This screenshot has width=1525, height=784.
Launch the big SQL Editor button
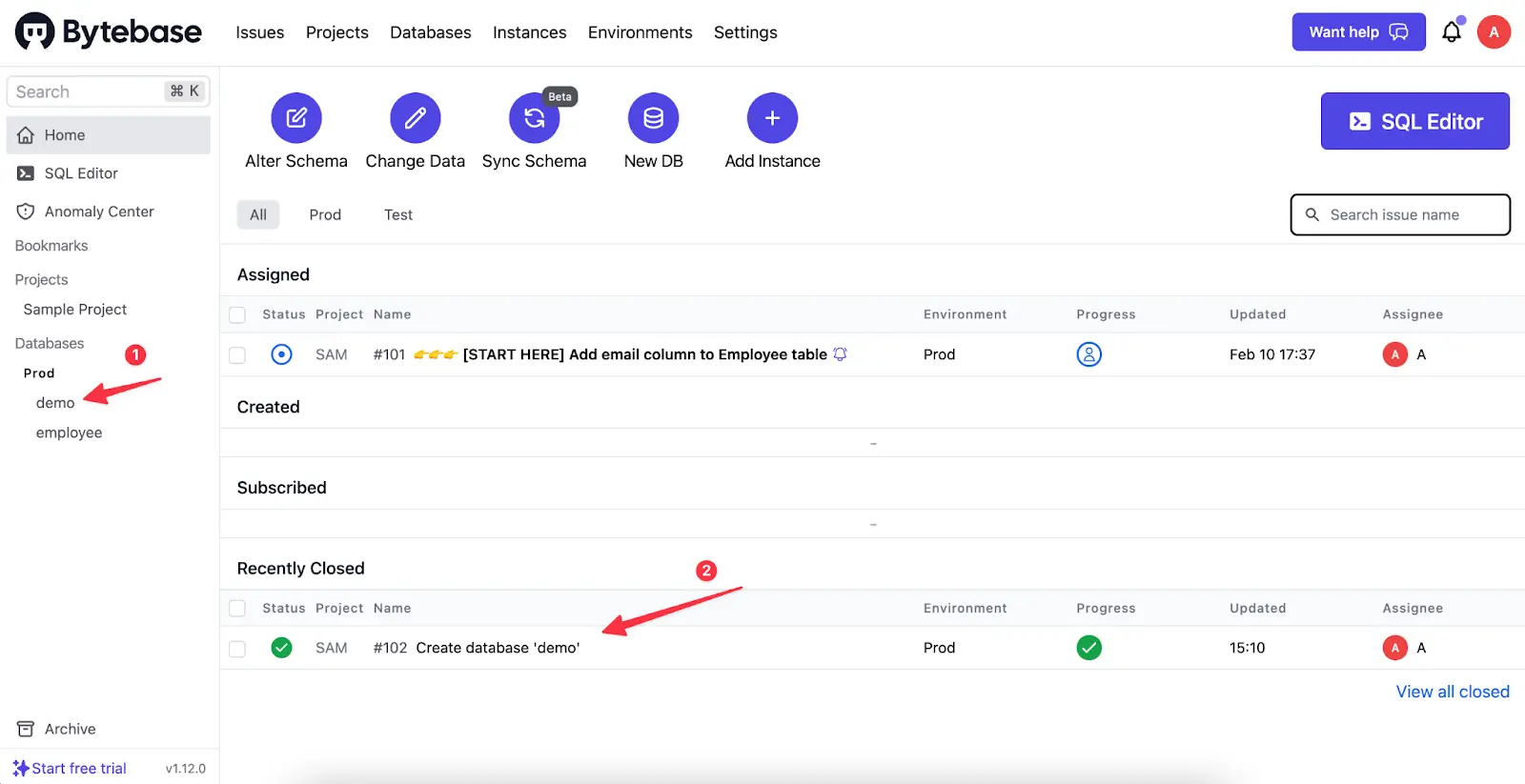pos(1415,121)
